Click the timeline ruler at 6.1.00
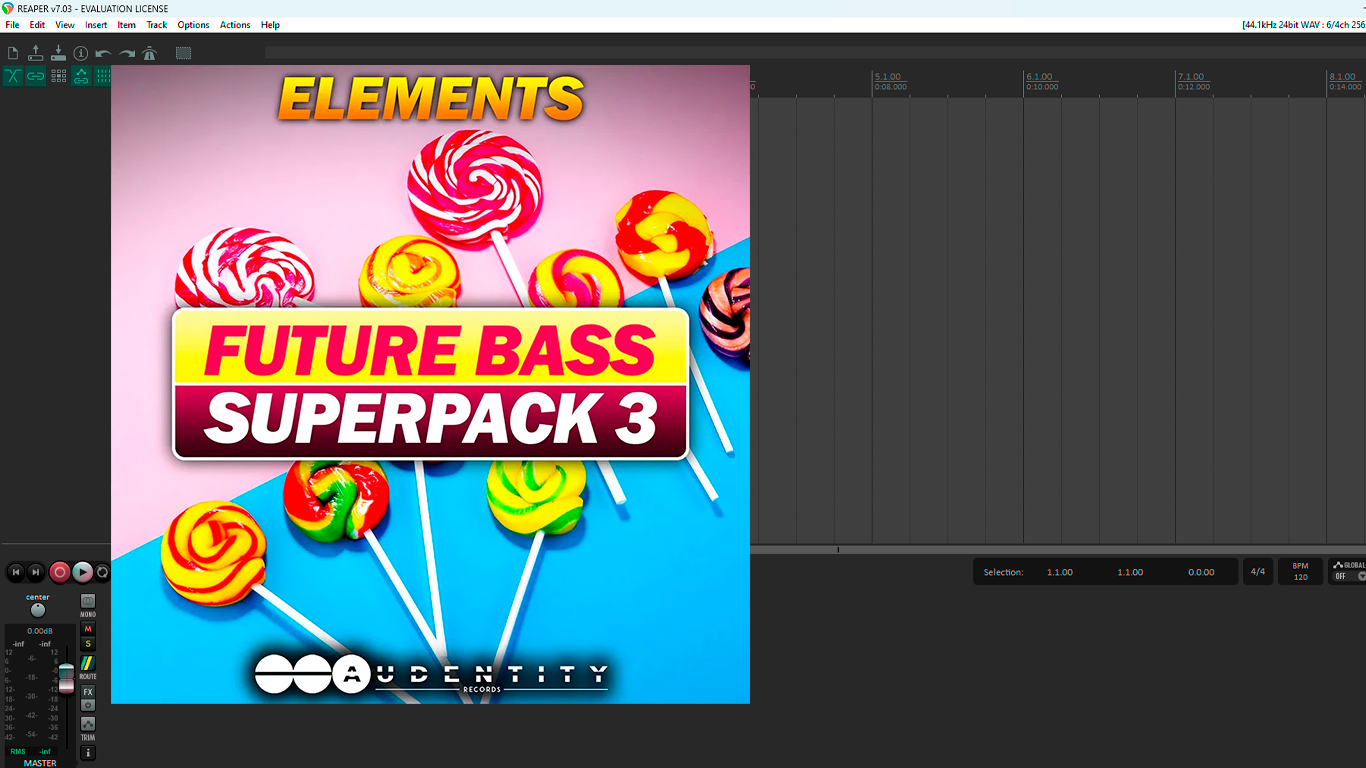 click(1040, 77)
